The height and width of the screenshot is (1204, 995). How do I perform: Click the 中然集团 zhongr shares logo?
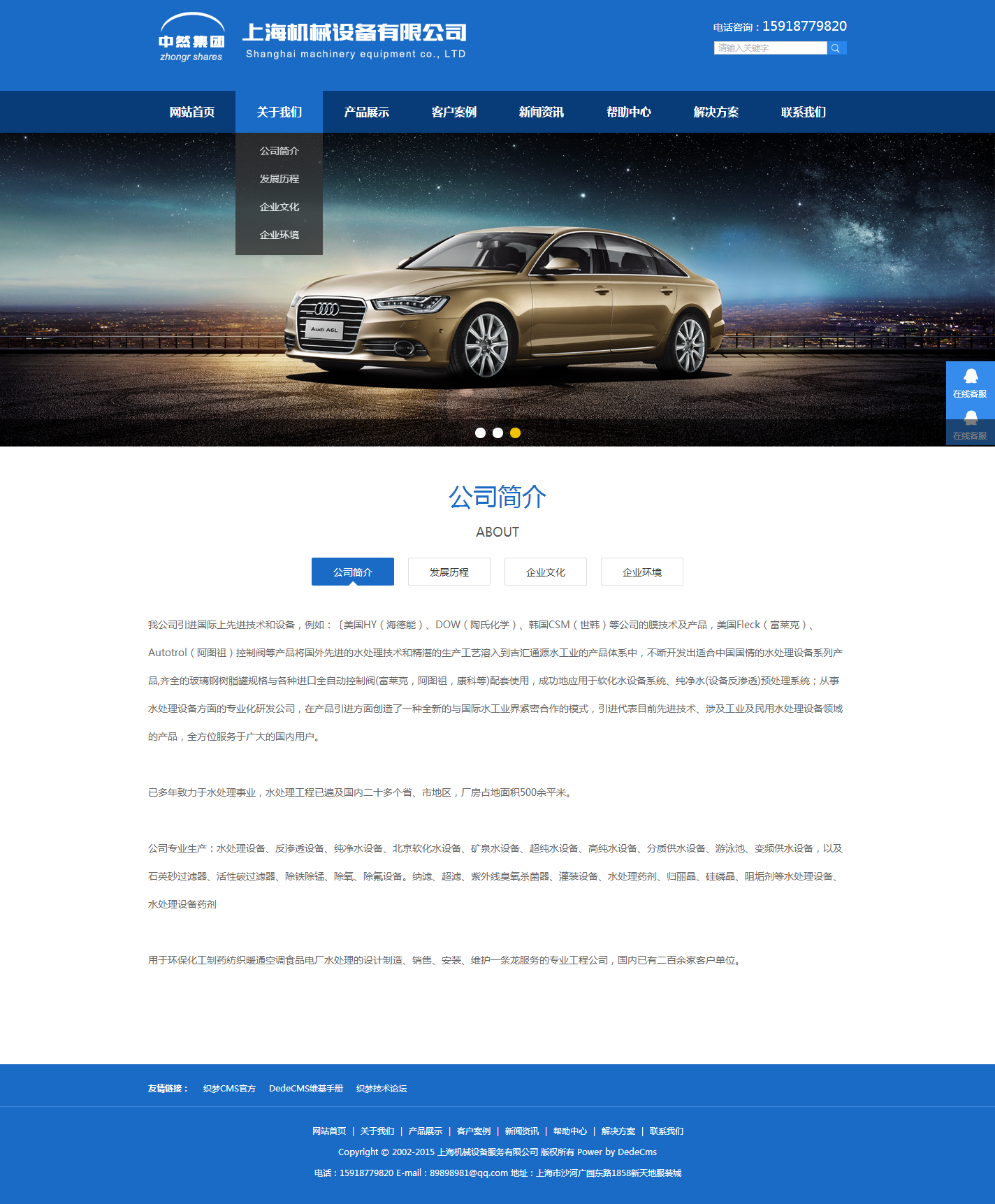pyautogui.click(x=191, y=38)
